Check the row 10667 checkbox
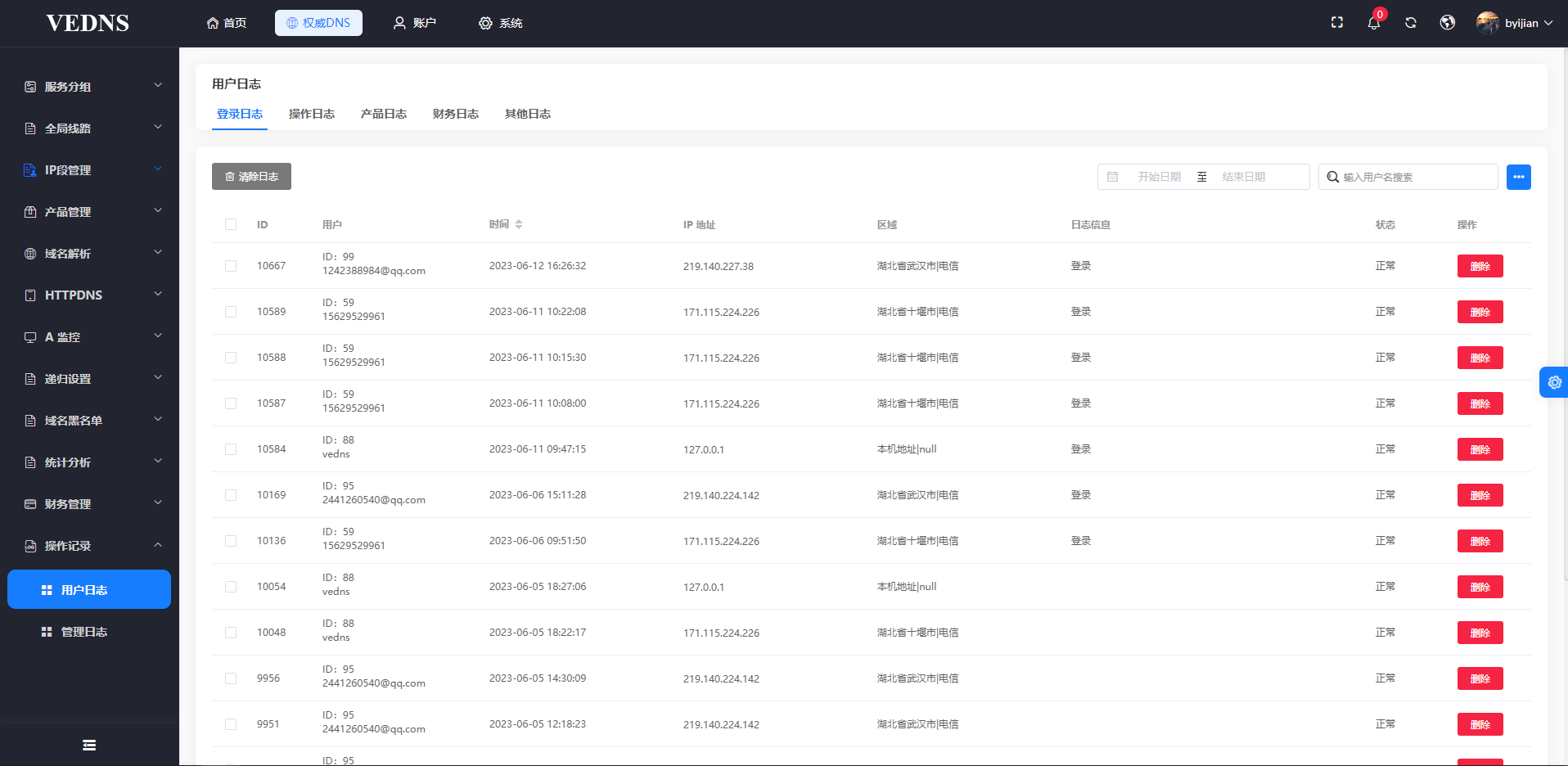This screenshot has width=1568, height=766. (231, 266)
